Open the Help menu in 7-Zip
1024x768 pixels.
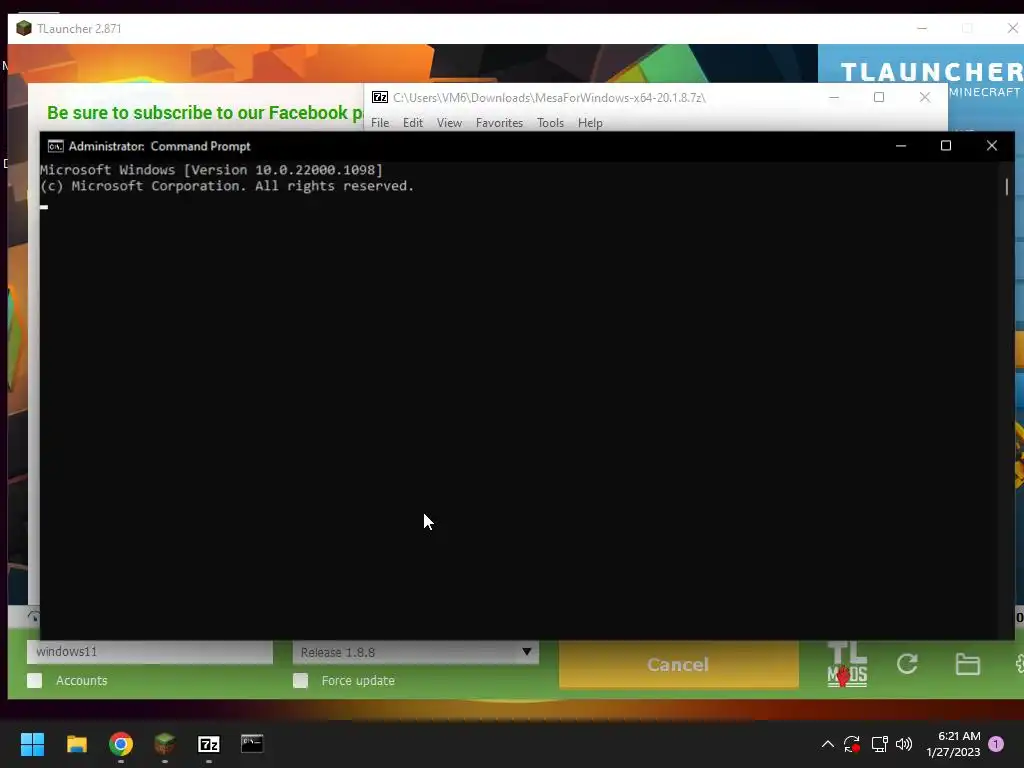[590, 123]
